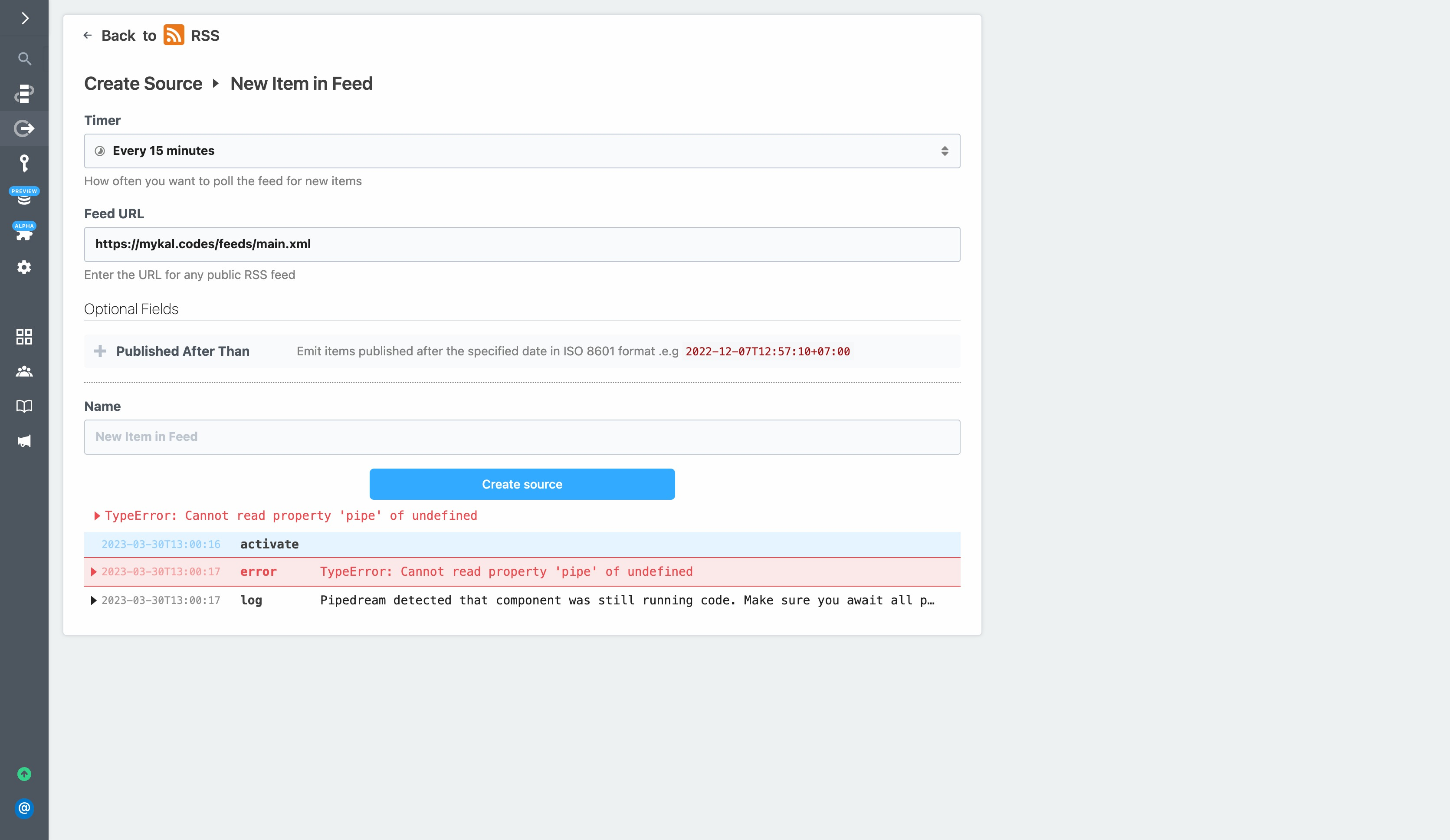The image size is (1450, 840).
Task: Expand the collapsed sidebar arrow
Action: (x=24, y=18)
